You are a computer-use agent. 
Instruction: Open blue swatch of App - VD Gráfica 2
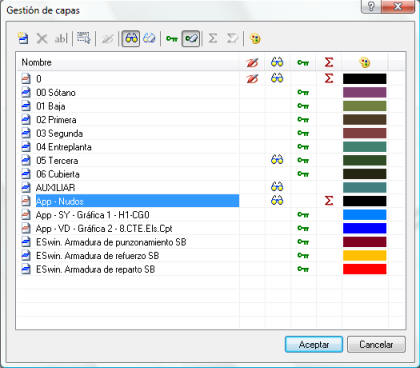pyautogui.click(x=365, y=228)
